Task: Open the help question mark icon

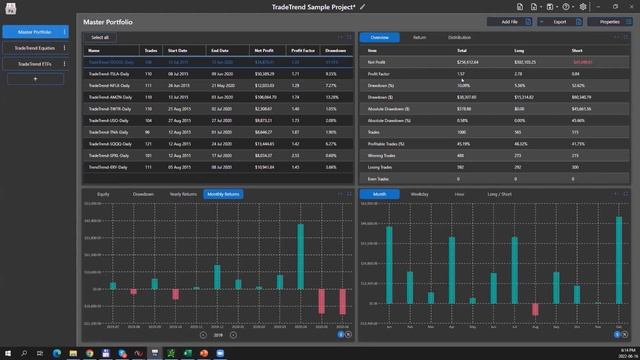Action: 566,7
